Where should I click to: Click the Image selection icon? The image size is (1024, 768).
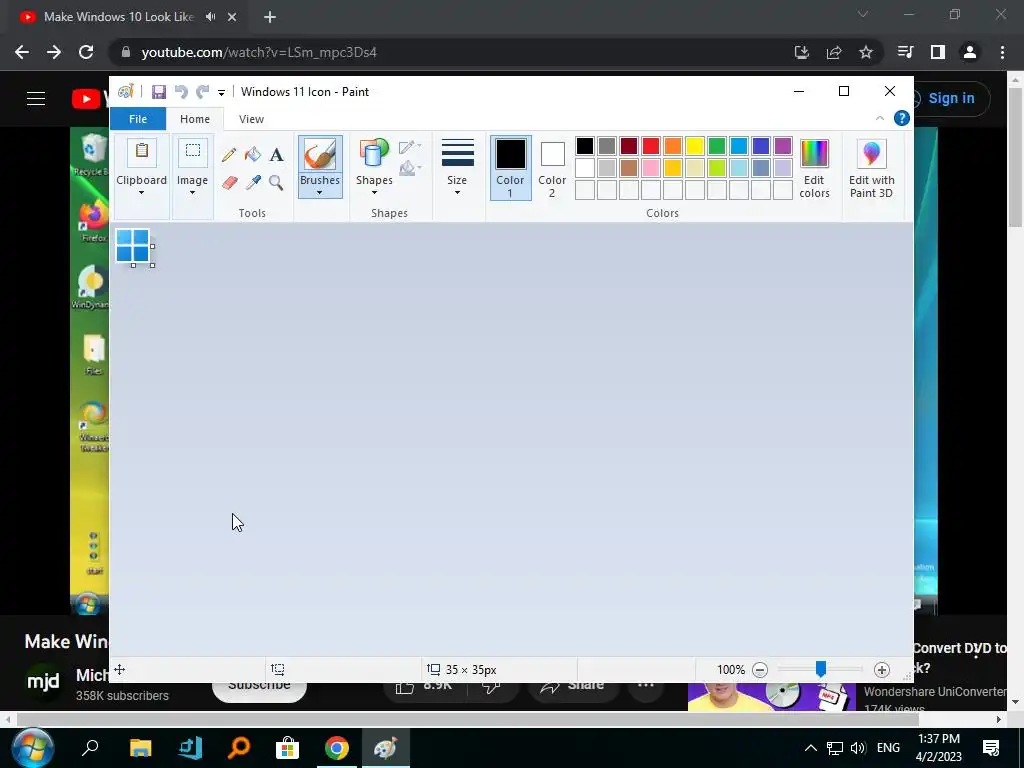point(193,152)
